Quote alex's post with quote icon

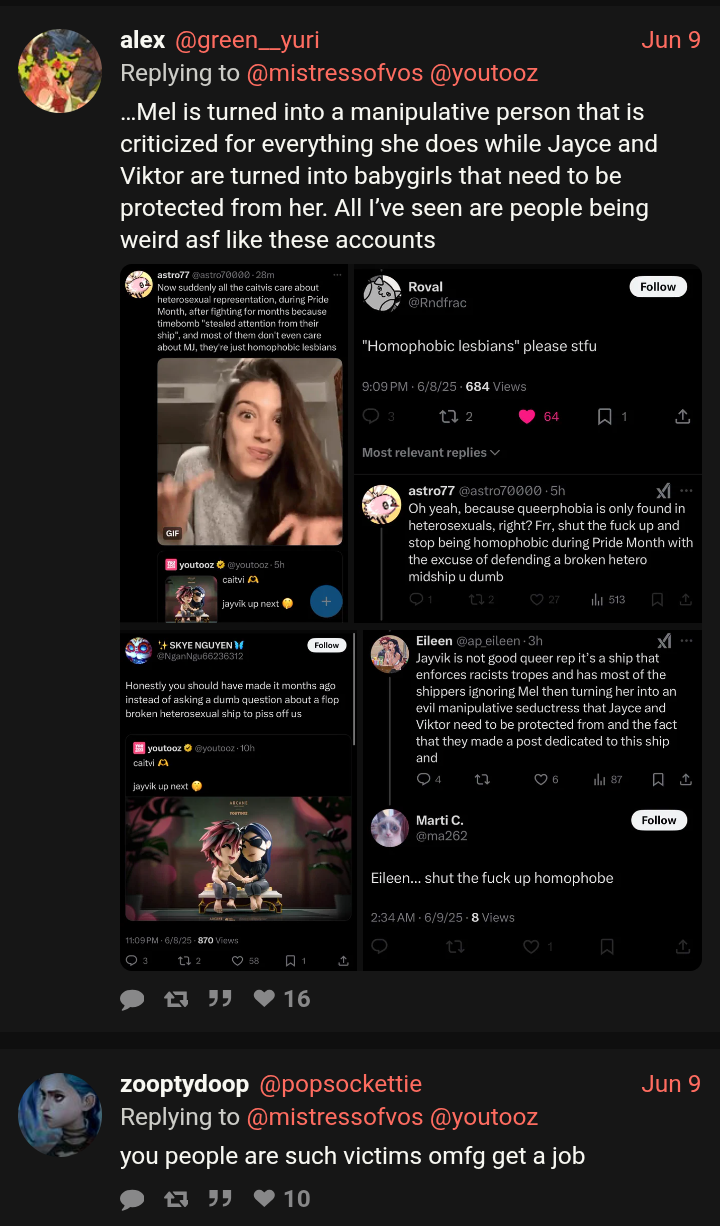220,999
